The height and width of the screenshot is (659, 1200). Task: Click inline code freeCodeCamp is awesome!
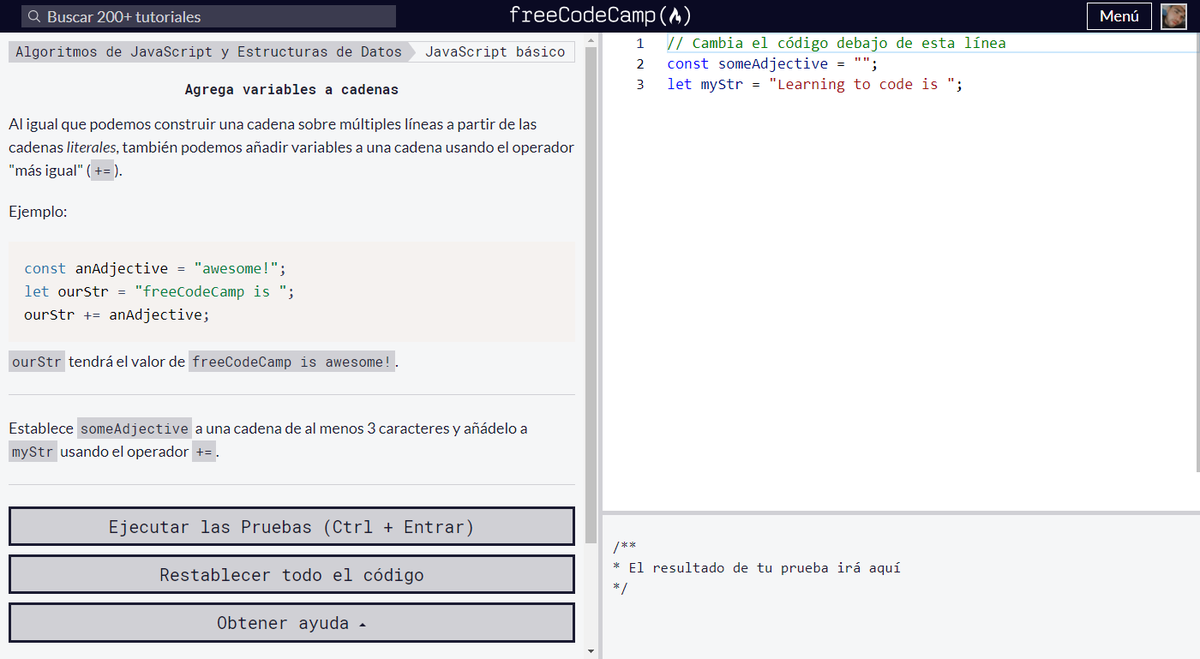292,362
